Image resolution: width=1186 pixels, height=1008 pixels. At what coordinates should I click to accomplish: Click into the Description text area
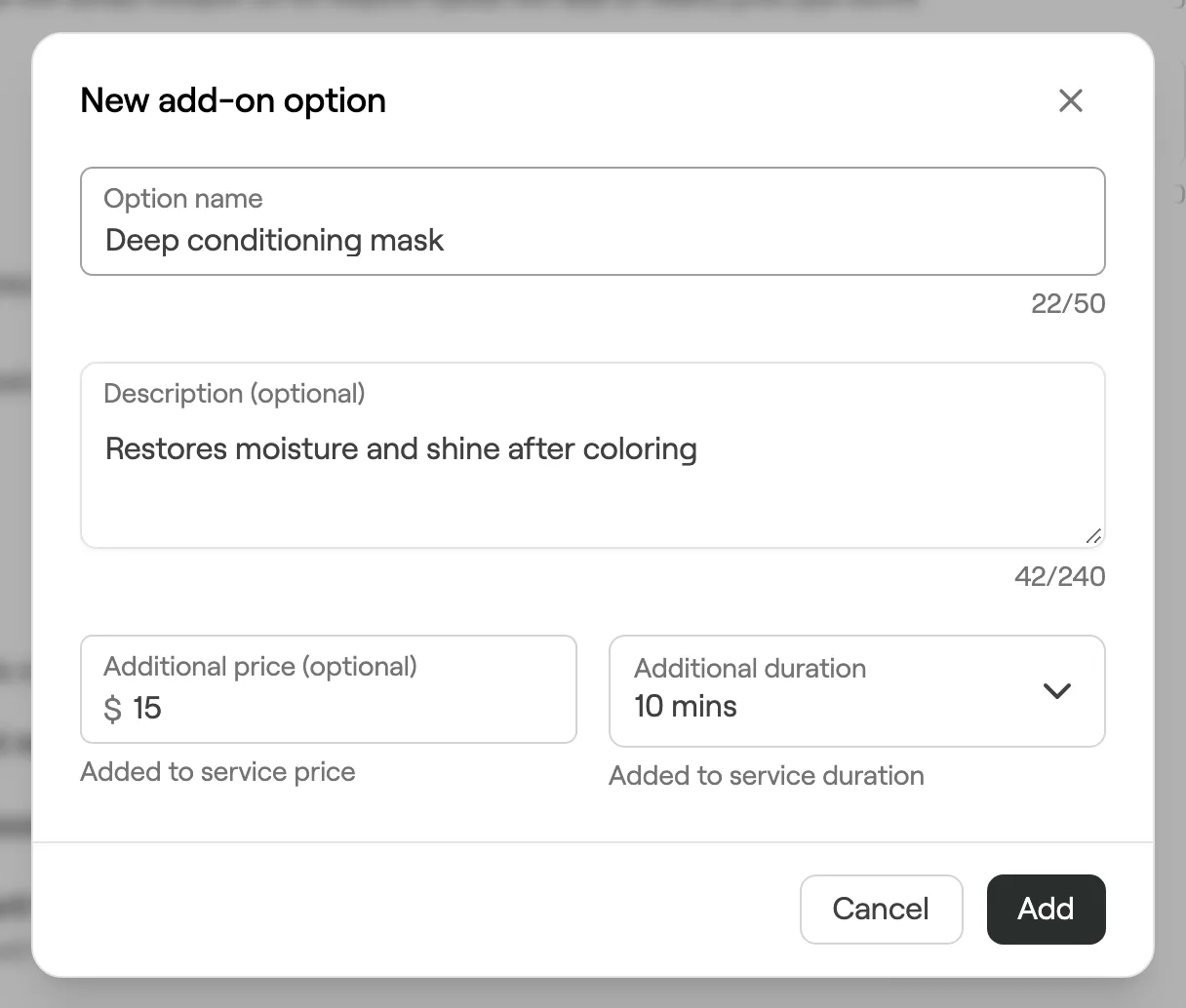pos(593,455)
